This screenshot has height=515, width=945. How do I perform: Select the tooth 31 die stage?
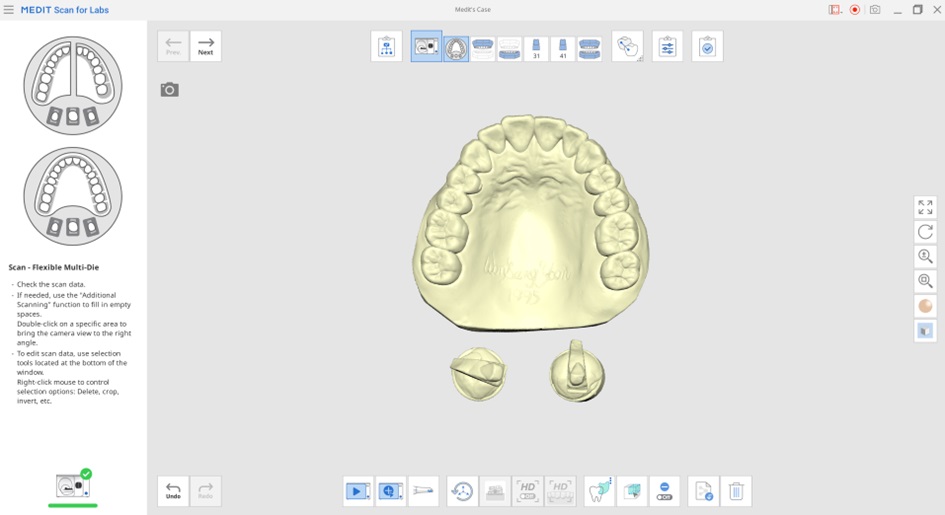click(x=536, y=48)
